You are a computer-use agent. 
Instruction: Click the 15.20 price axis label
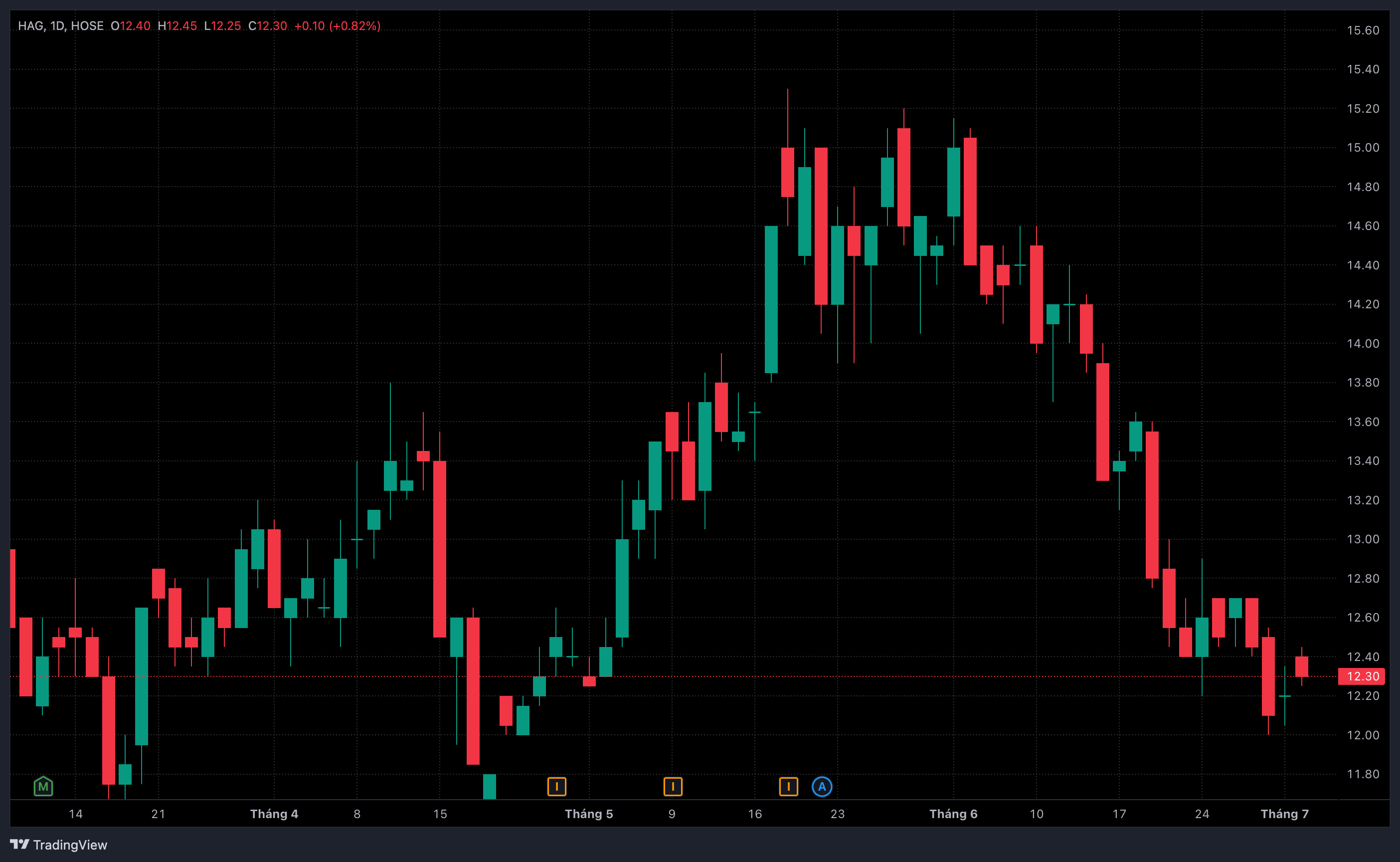click(1363, 108)
